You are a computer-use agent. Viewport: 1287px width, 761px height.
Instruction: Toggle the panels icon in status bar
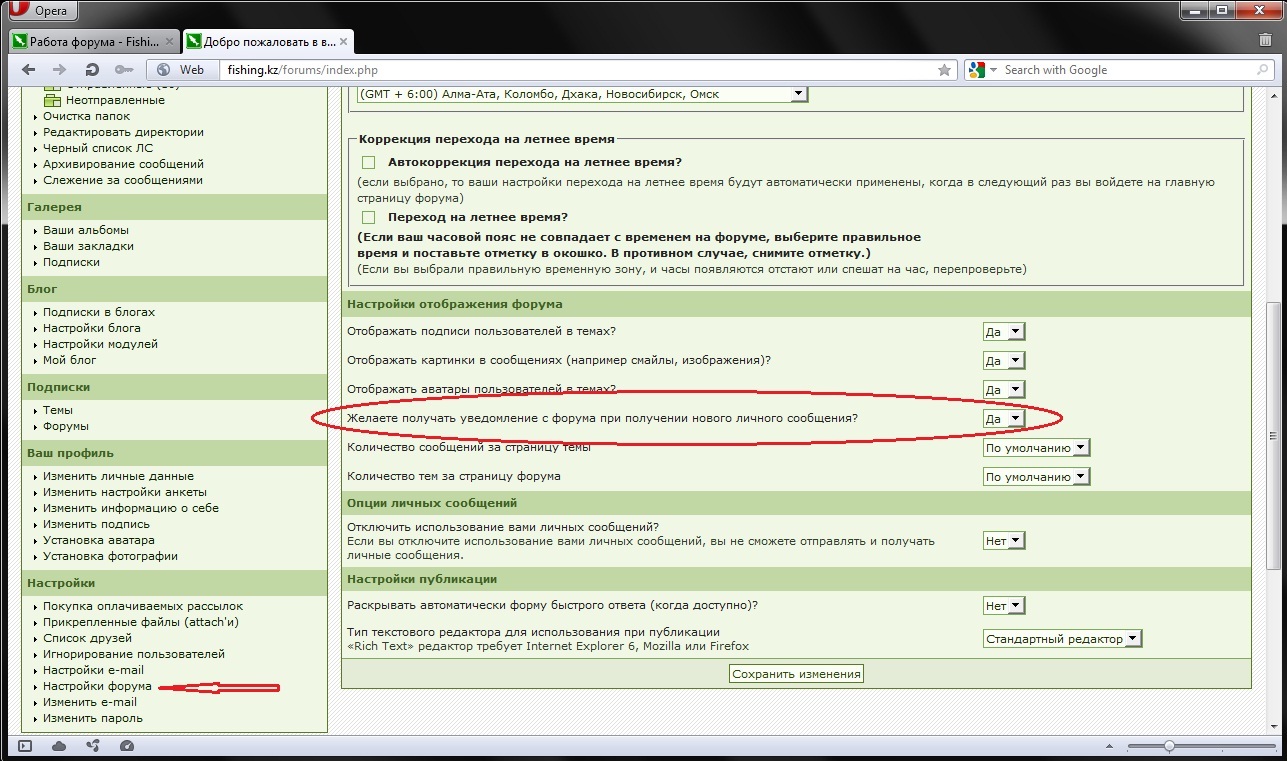click(x=25, y=746)
